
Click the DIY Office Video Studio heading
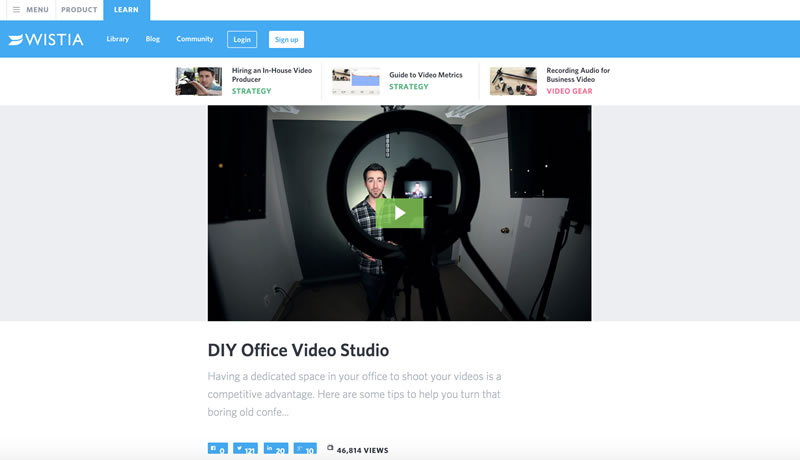point(298,351)
